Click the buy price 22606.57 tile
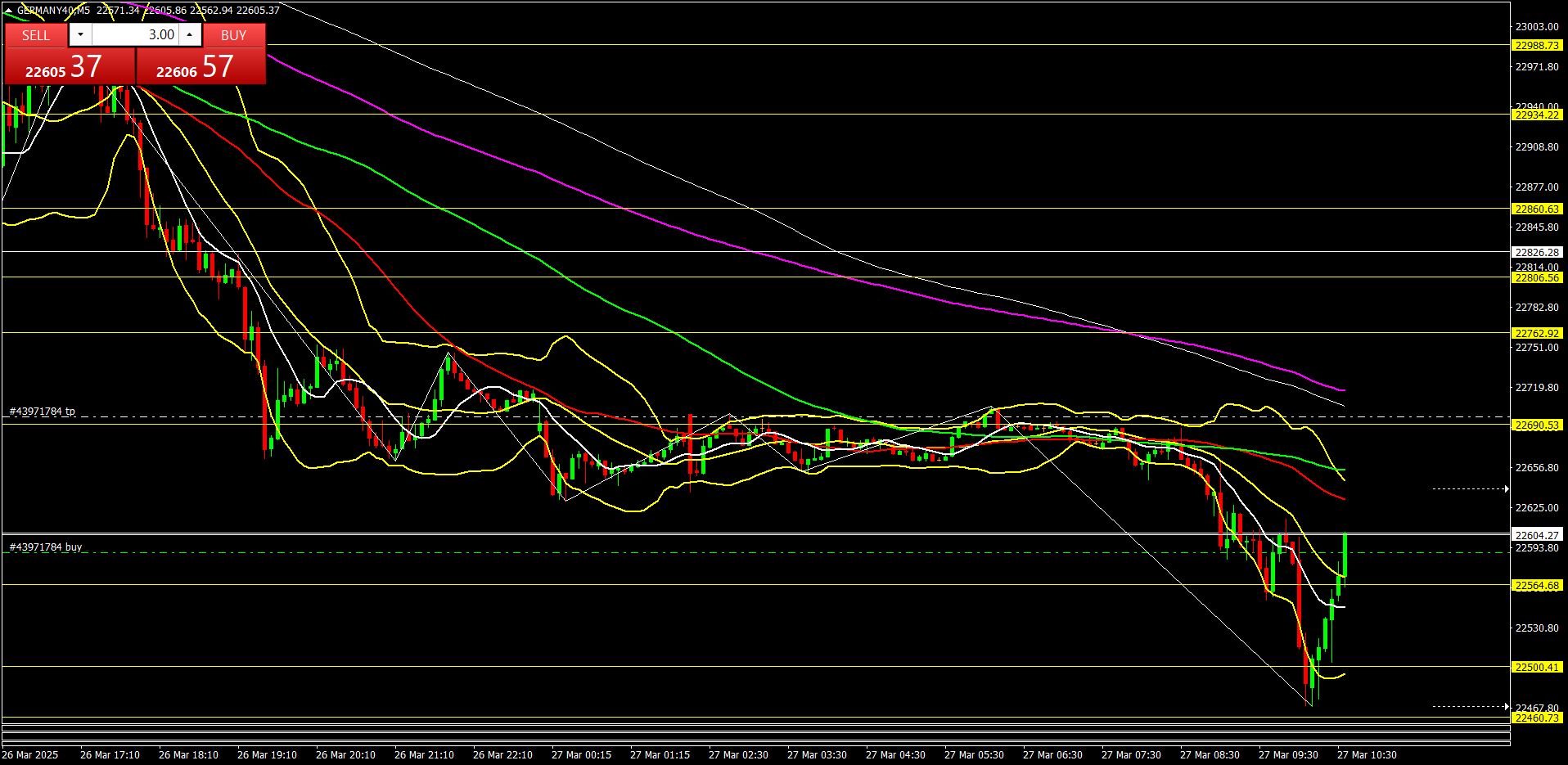This screenshot has width=1568, height=765. [201, 66]
